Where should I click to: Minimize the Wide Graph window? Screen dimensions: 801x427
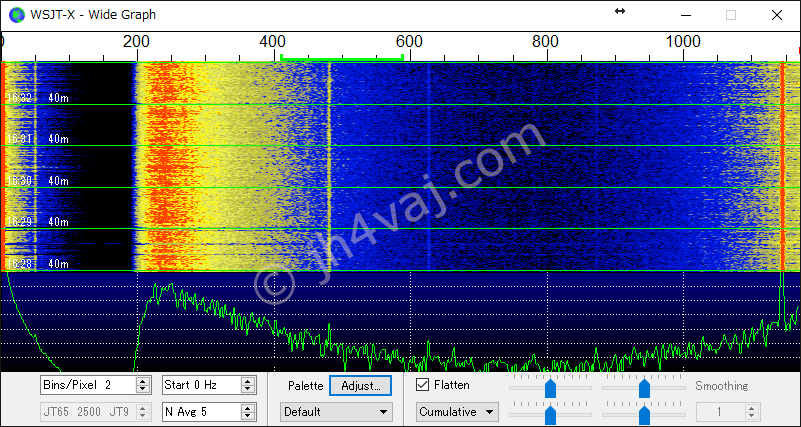click(686, 15)
